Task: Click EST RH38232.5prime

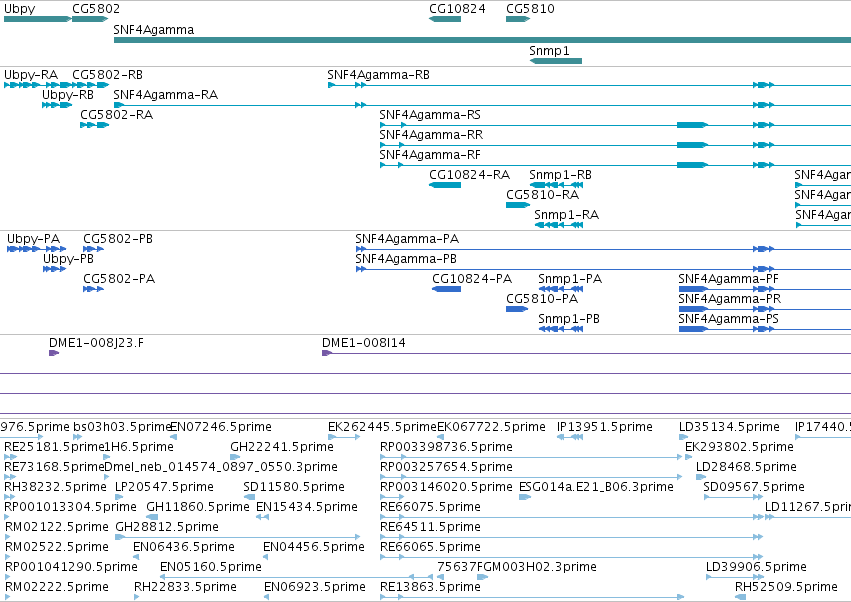Action: coord(55,487)
